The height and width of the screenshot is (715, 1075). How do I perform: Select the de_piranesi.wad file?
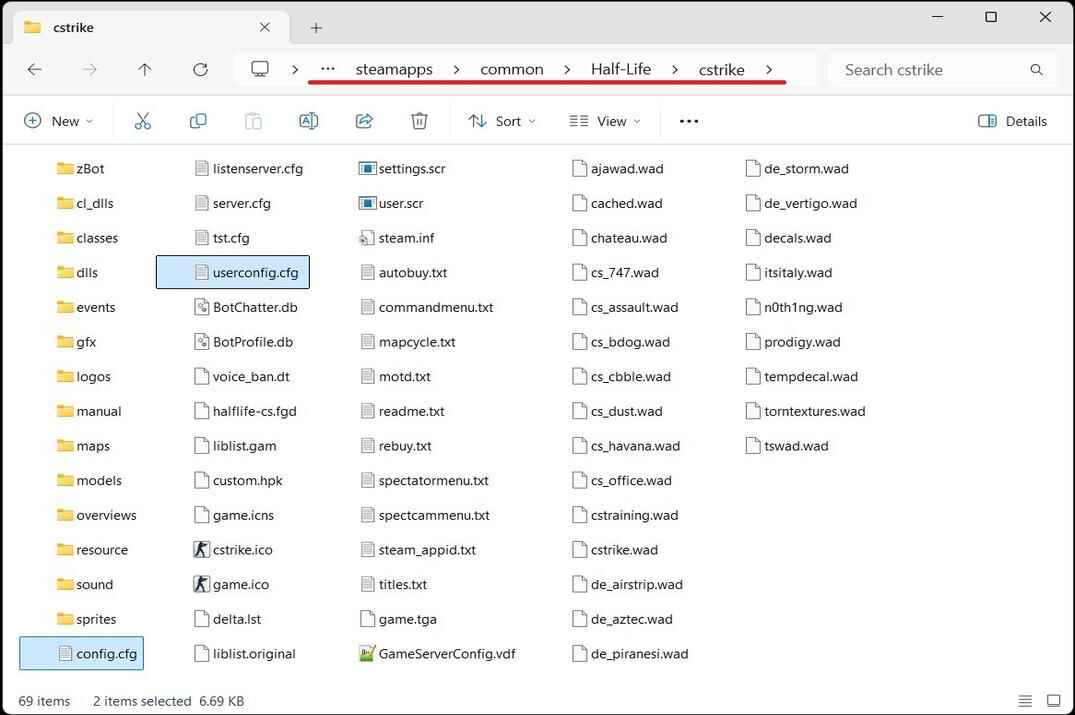[630, 654]
